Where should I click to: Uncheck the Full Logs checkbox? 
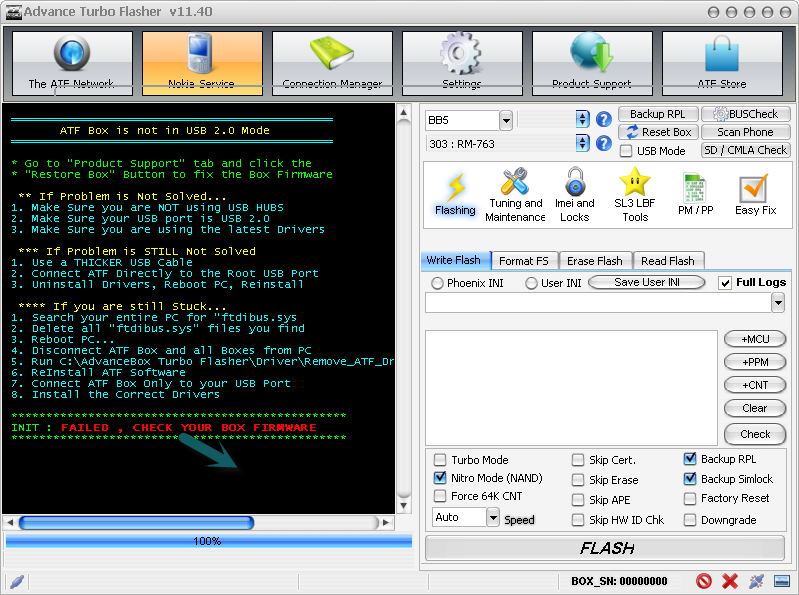click(x=725, y=283)
